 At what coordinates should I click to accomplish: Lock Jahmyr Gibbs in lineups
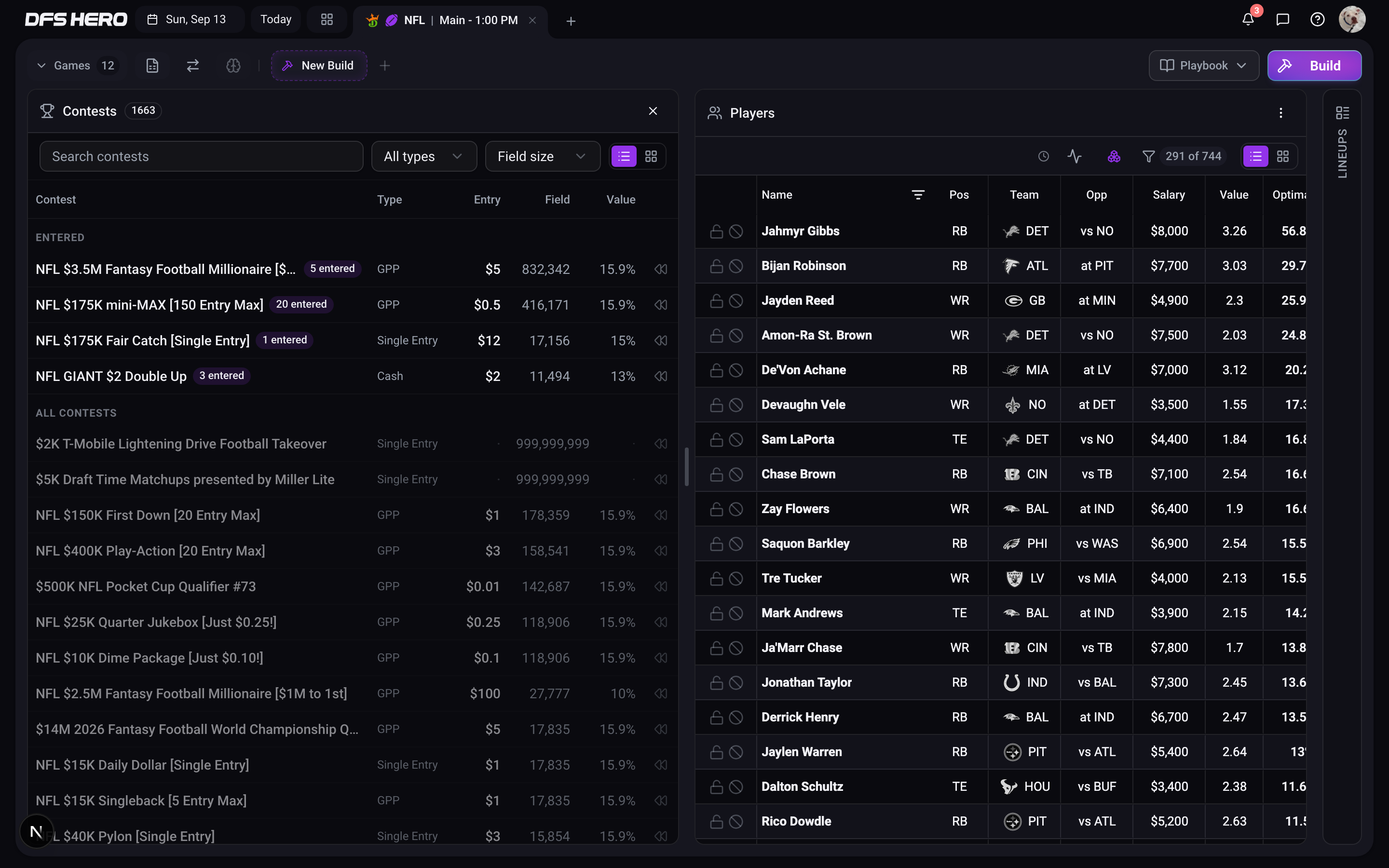coord(716,231)
